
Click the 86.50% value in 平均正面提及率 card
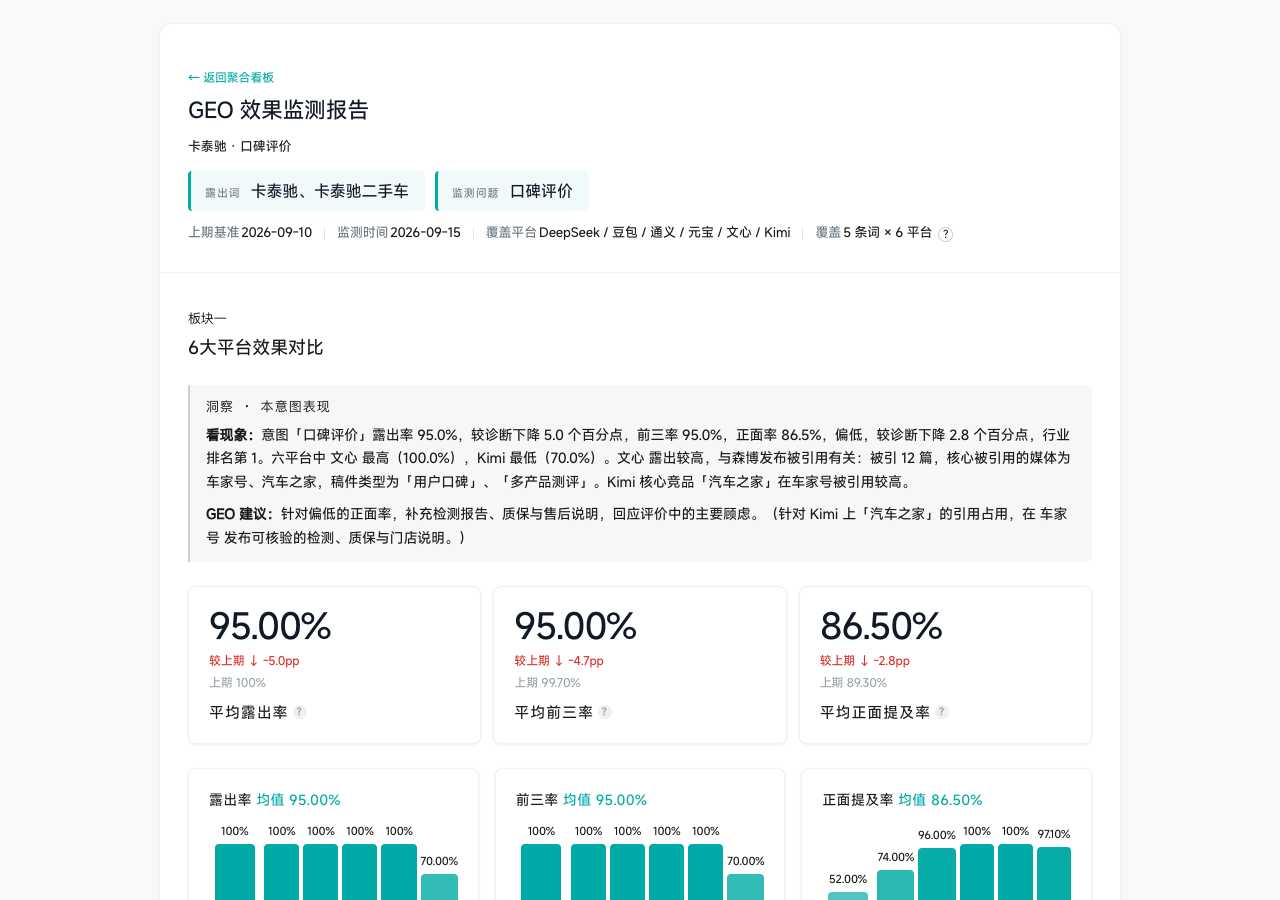[881, 626]
